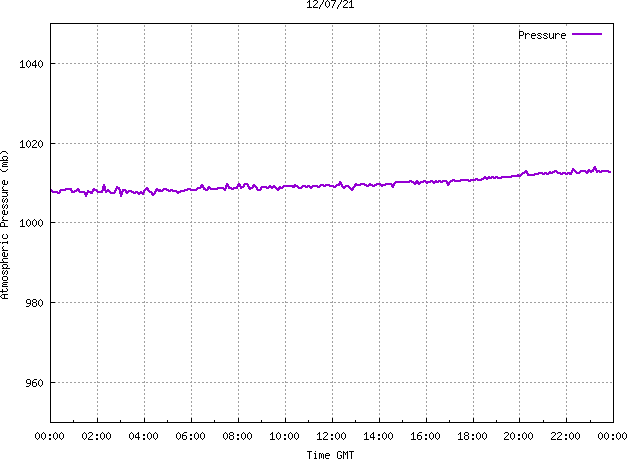Viewport: 627px width, 459px height.
Task: Click the 02:00 time axis label
Action: click(96, 436)
